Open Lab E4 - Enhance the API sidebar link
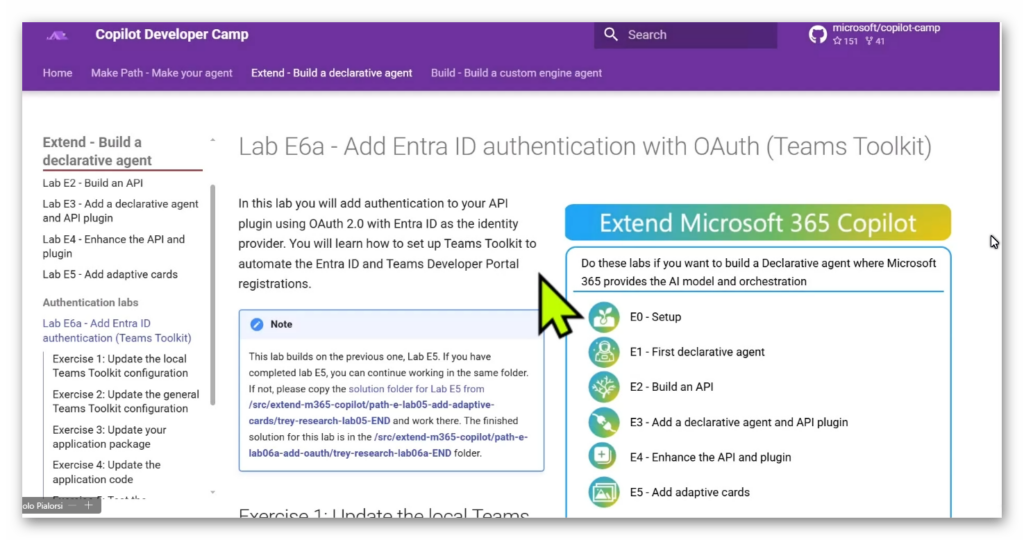This screenshot has height=540, width=1024. (x=114, y=246)
